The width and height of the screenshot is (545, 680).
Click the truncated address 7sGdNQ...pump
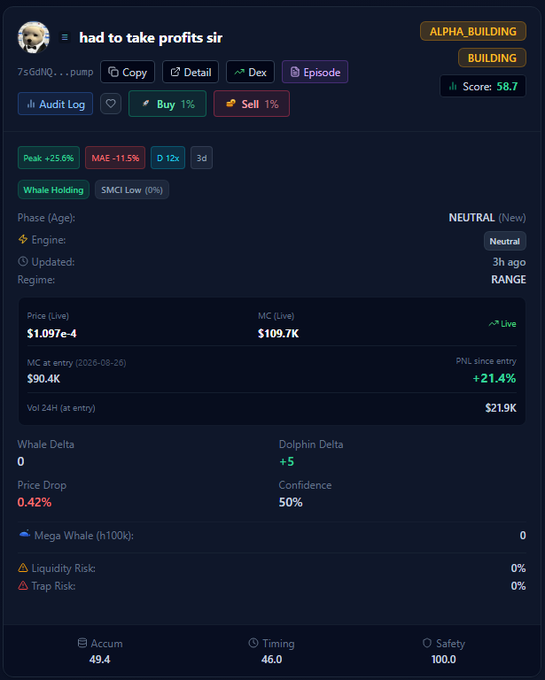point(55,72)
